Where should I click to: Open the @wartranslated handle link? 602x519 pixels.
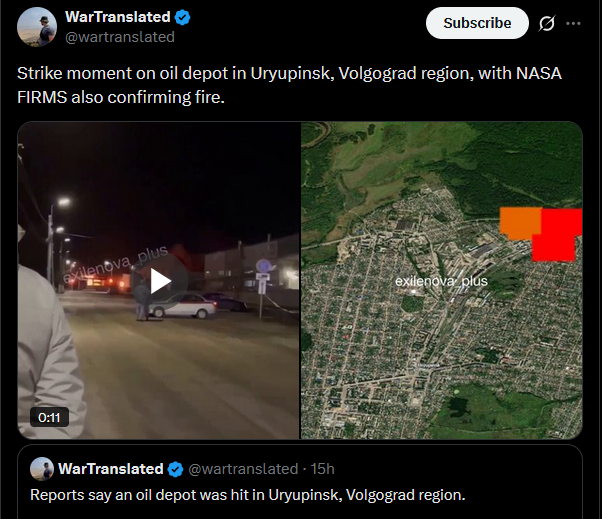[120, 37]
